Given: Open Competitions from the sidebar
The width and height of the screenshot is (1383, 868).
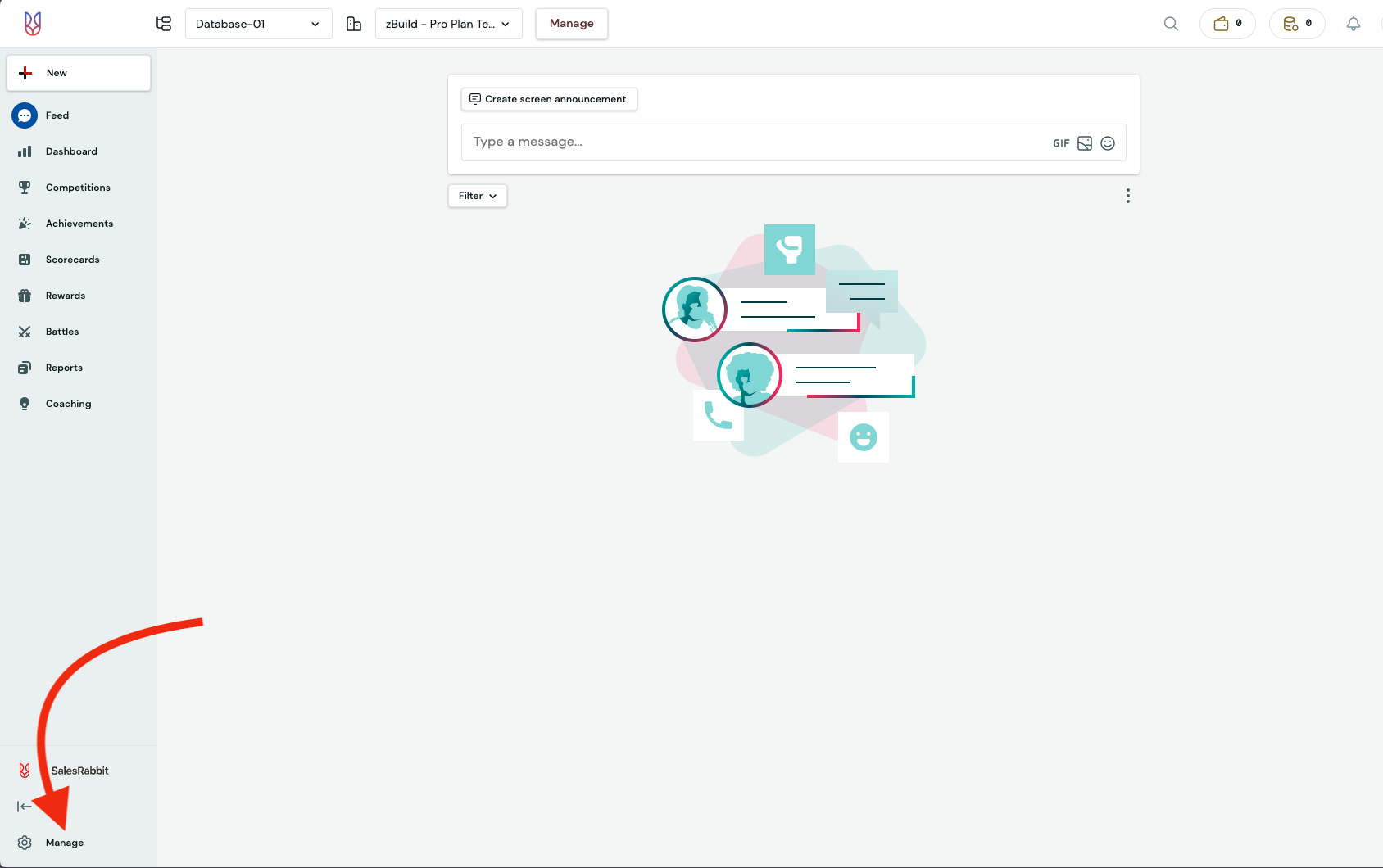Looking at the screenshot, I should (x=78, y=188).
